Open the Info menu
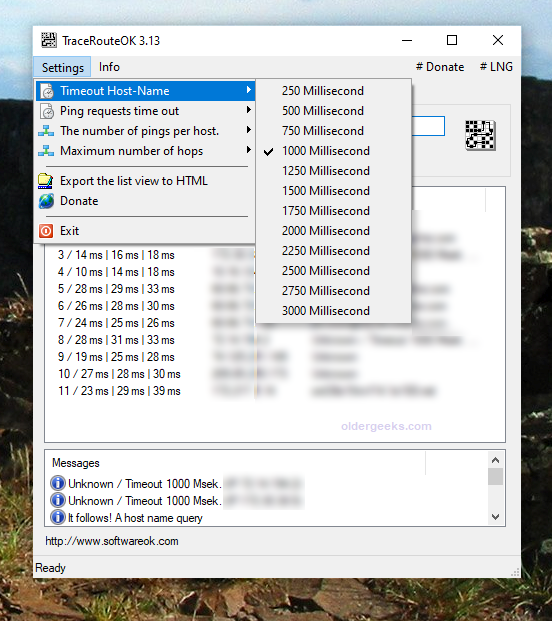Viewport: 552px width, 621px height. 109,67
